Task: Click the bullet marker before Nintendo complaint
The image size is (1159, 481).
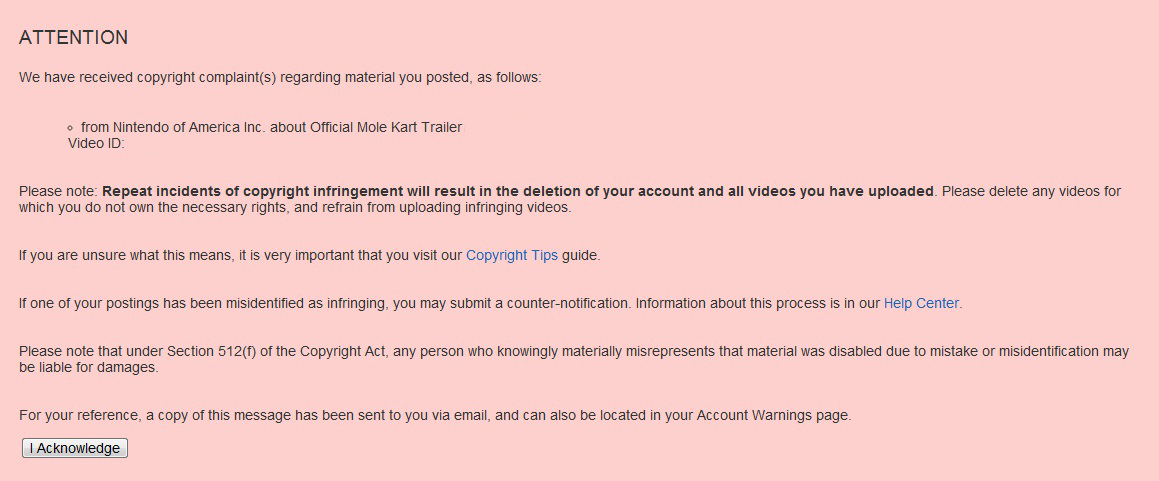Action: (70, 128)
